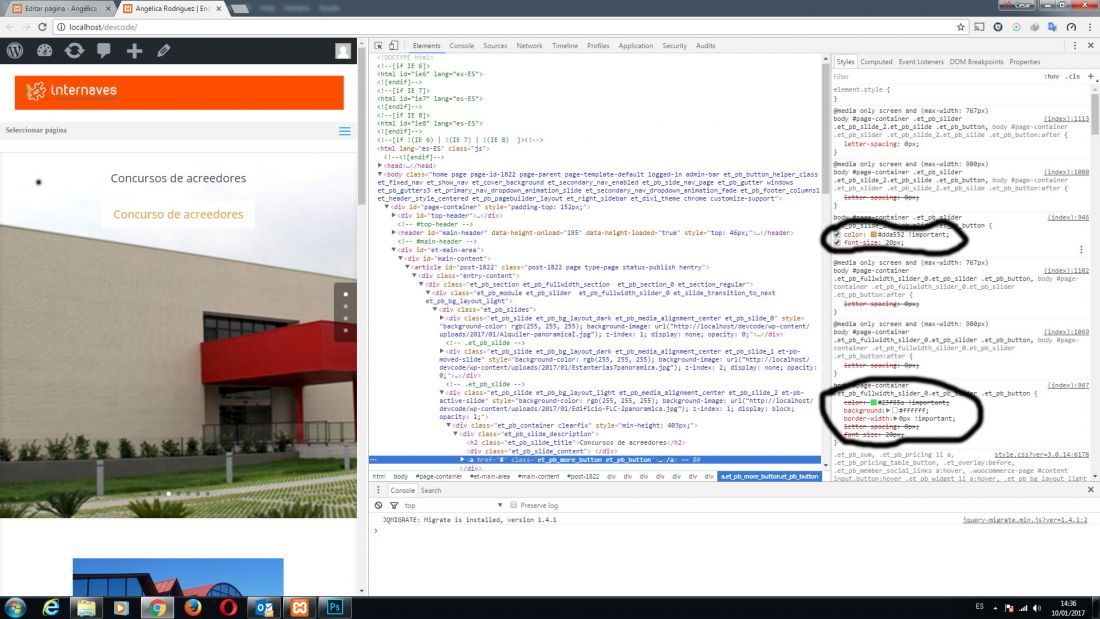Viewport: 1100px width, 619px height.
Task: Click the updates refresh icon in admin bar
Action: click(x=74, y=51)
